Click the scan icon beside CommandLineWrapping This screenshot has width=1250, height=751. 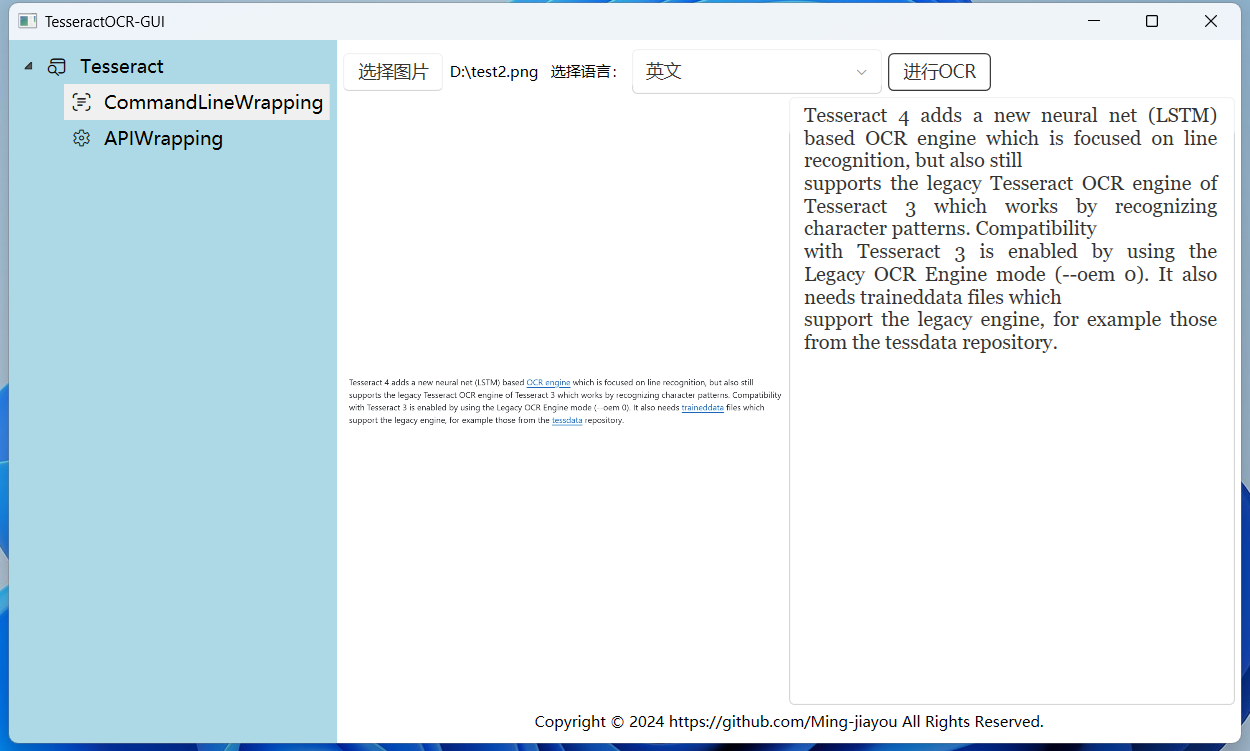coord(82,102)
